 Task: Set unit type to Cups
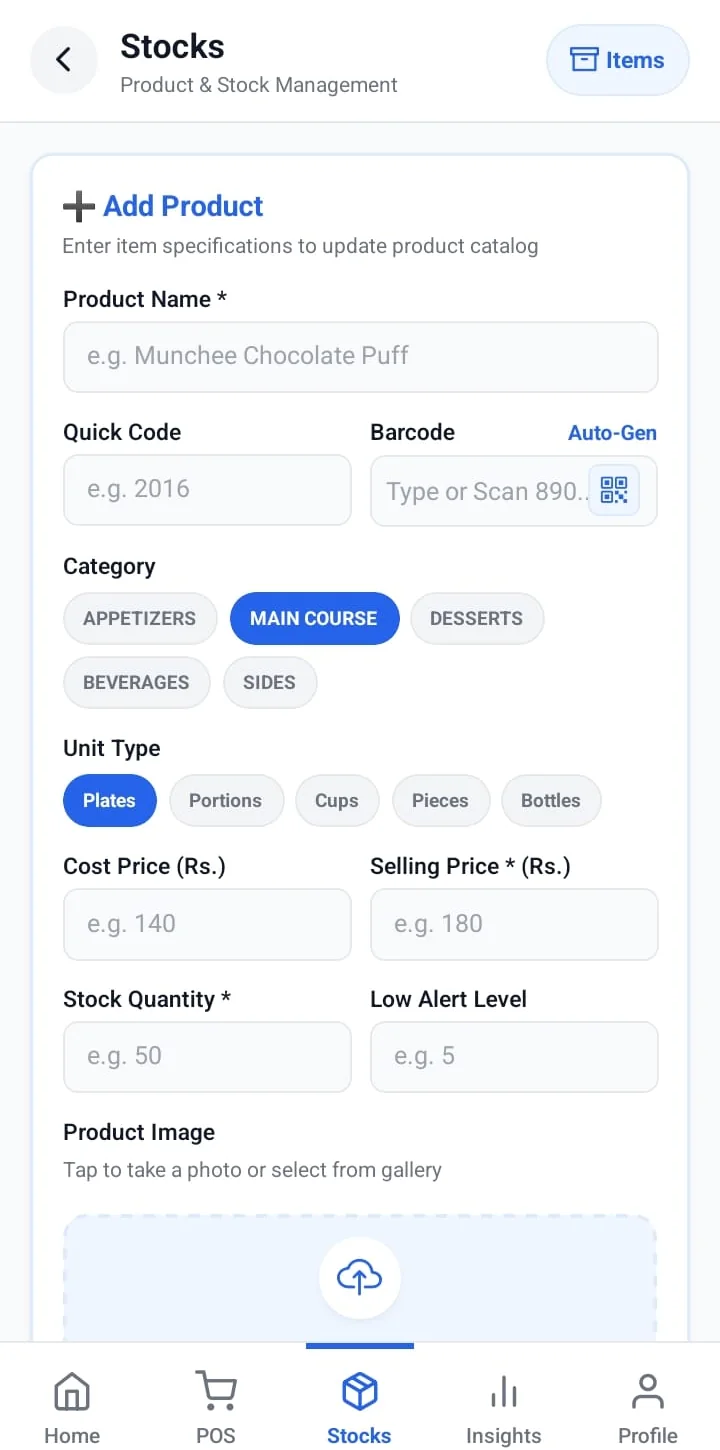(337, 800)
